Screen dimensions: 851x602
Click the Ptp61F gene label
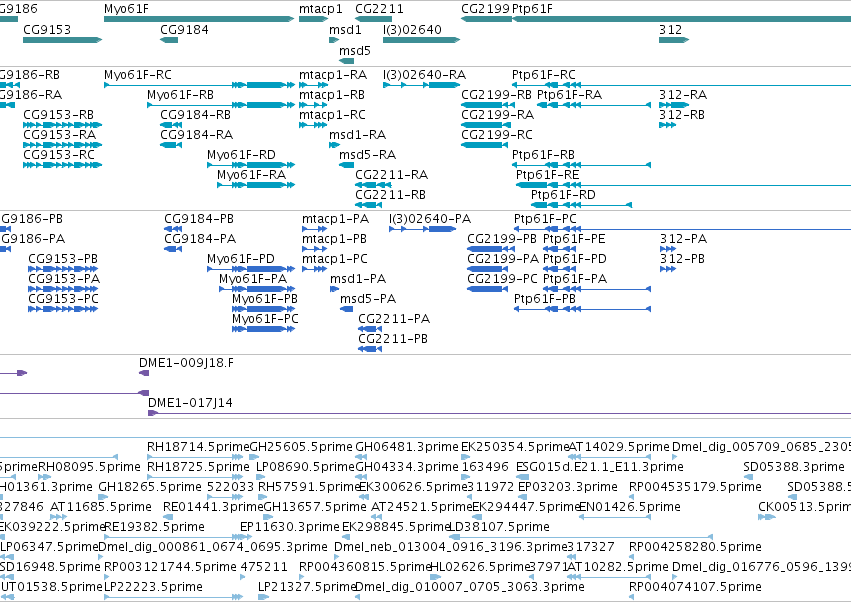point(532,9)
